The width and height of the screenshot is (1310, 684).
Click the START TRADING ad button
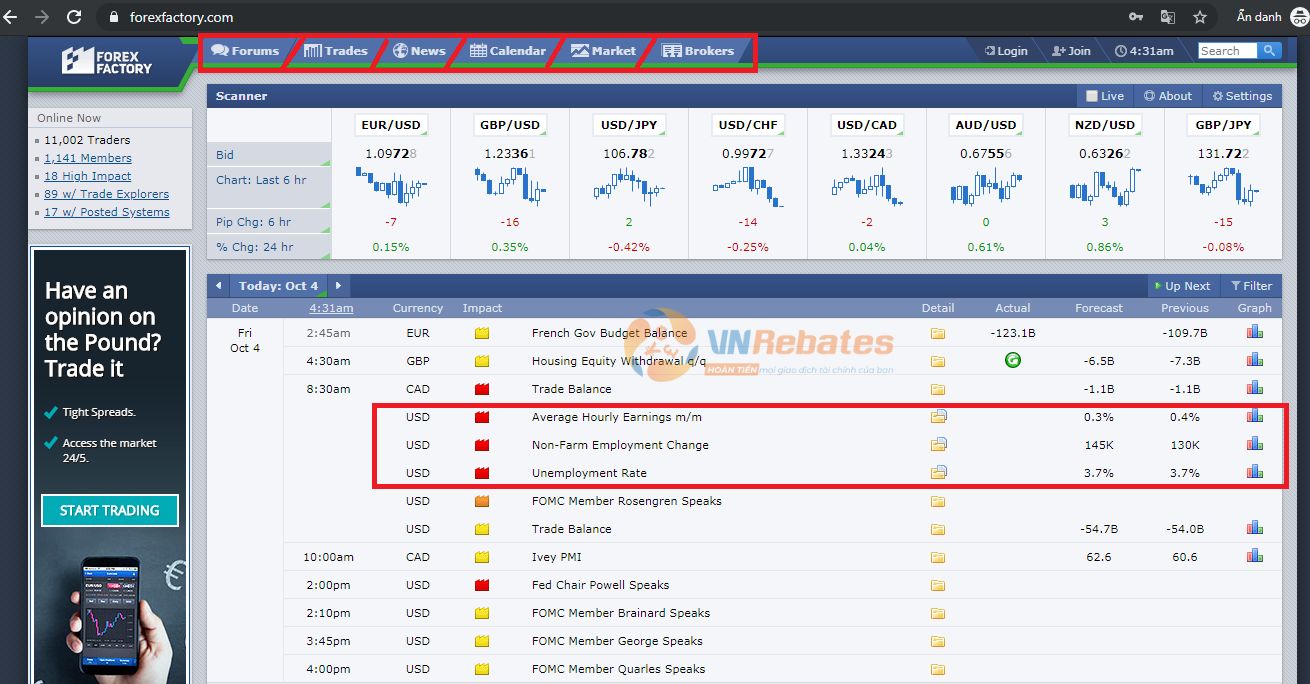click(x=110, y=510)
